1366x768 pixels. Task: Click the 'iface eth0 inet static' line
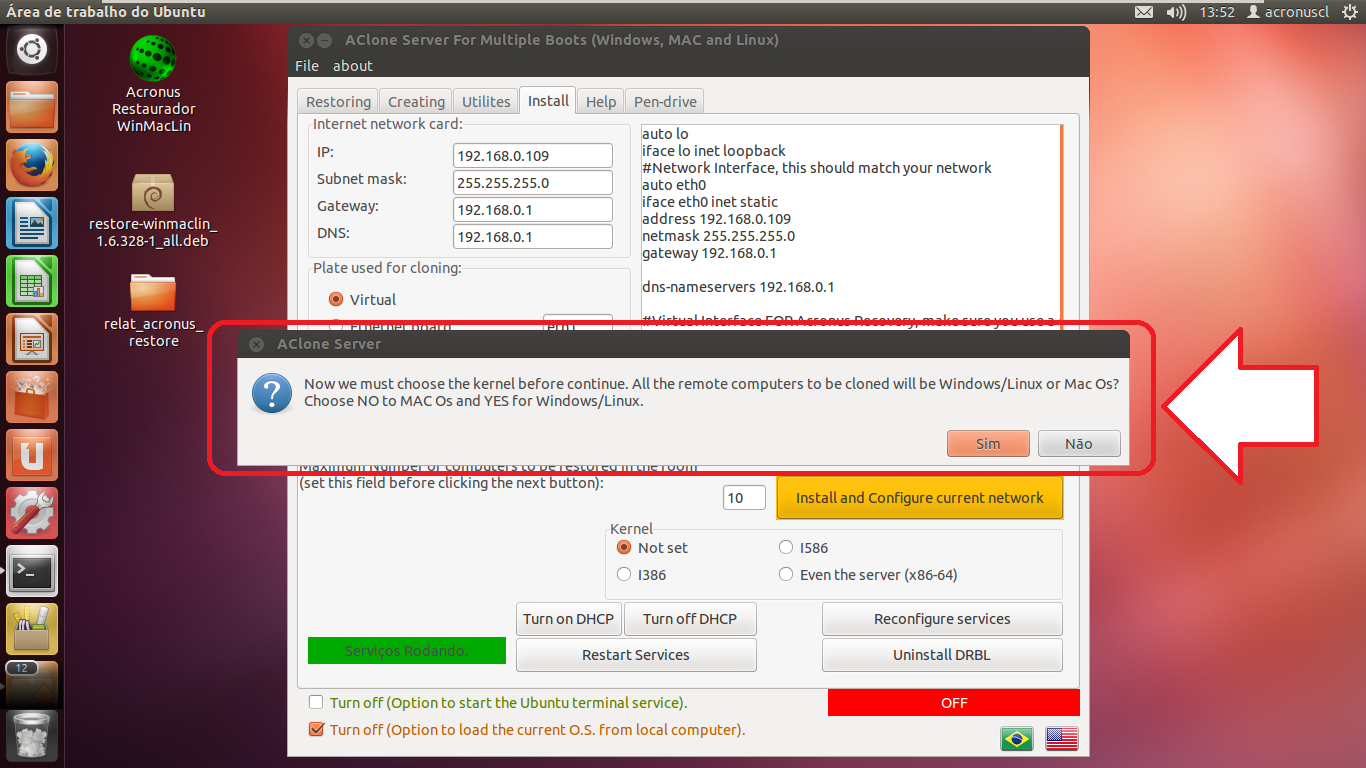[710, 202]
